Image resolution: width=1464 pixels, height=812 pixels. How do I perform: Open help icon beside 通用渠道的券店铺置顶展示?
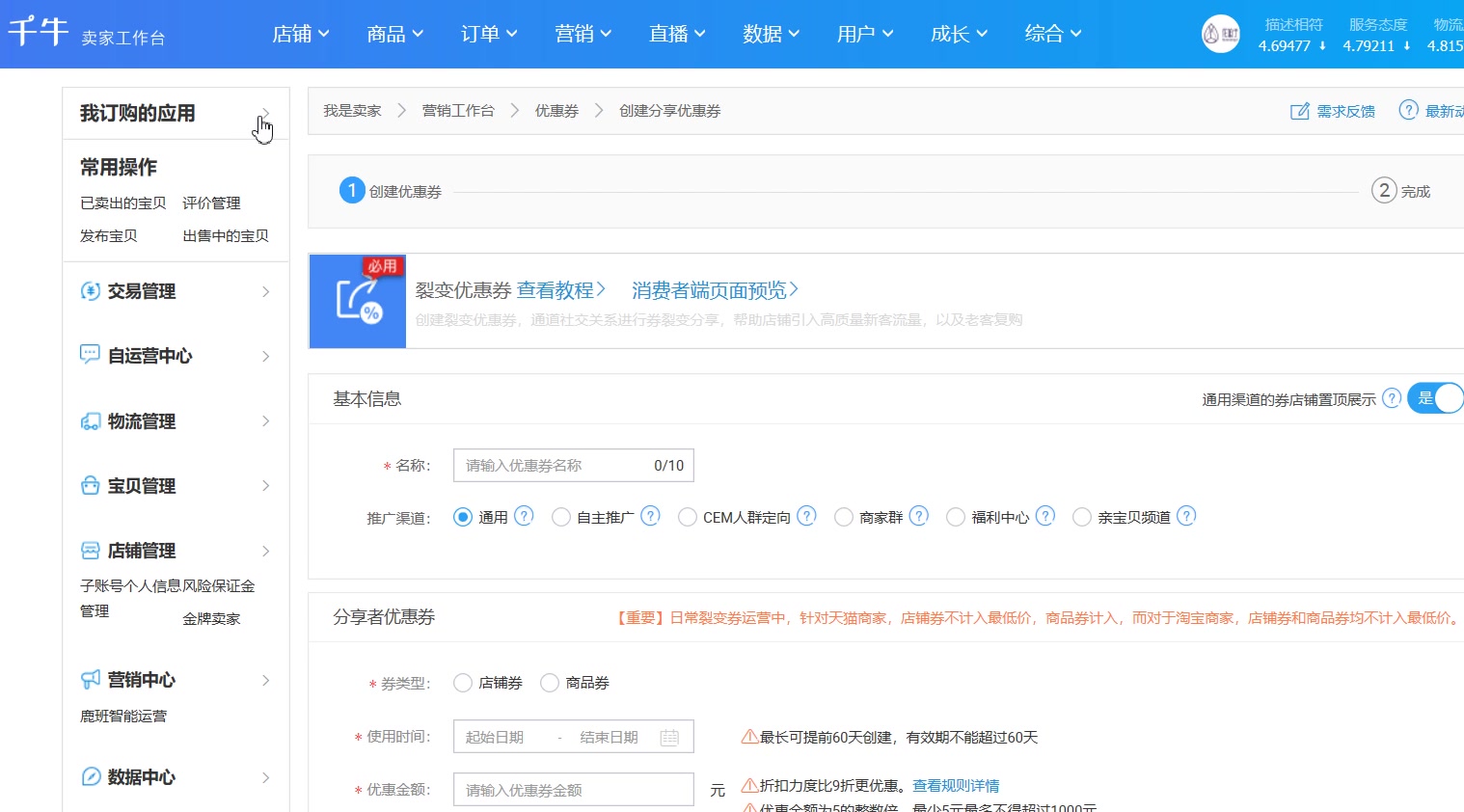(x=1392, y=397)
